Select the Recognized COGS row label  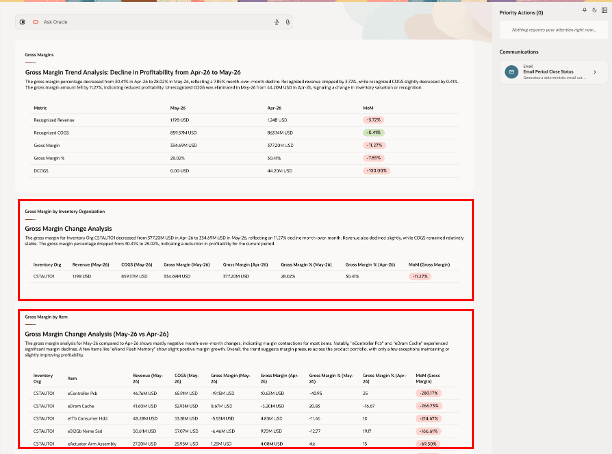pyautogui.click(x=51, y=133)
